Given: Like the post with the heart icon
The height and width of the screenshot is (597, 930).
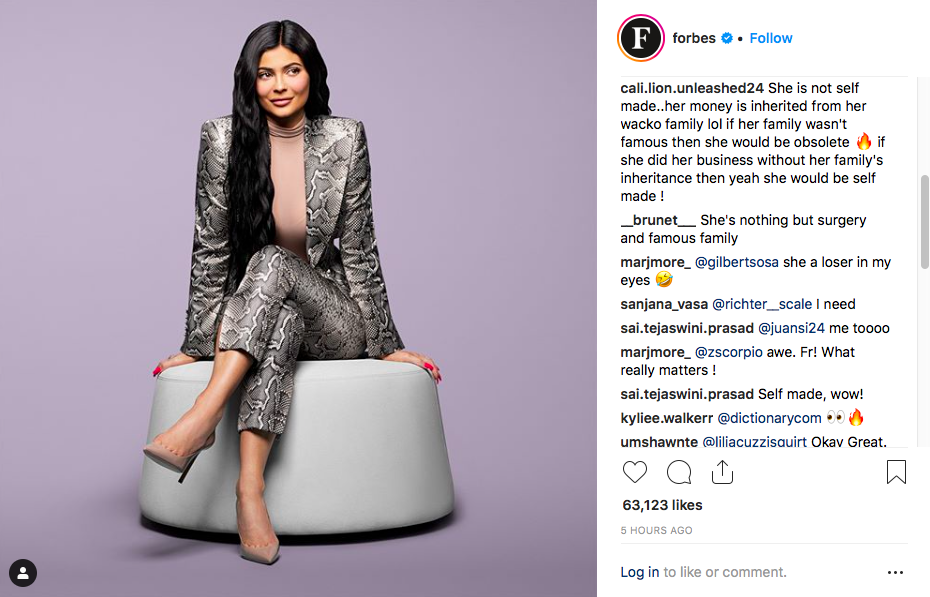Looking at the screenshot, I should click(635, 472).
